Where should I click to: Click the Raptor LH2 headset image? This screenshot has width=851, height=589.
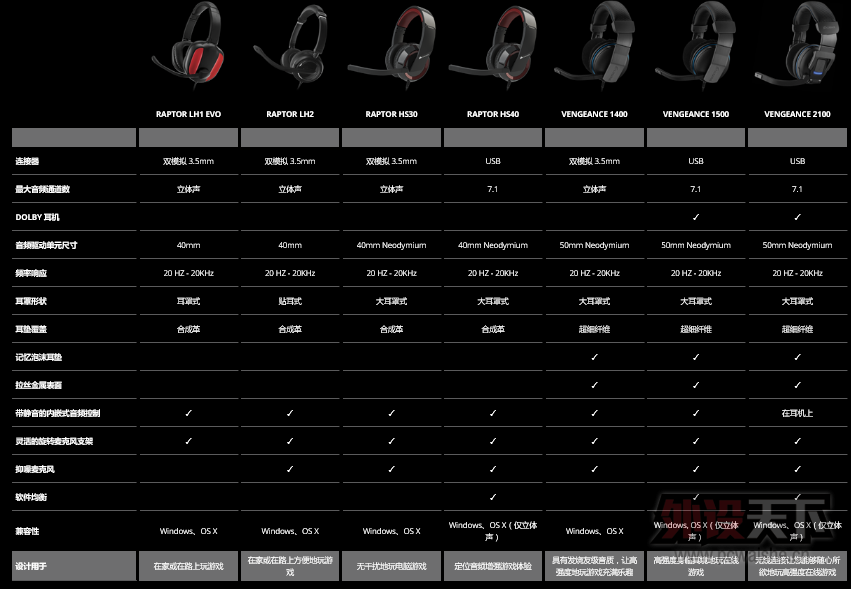point(290,50)
